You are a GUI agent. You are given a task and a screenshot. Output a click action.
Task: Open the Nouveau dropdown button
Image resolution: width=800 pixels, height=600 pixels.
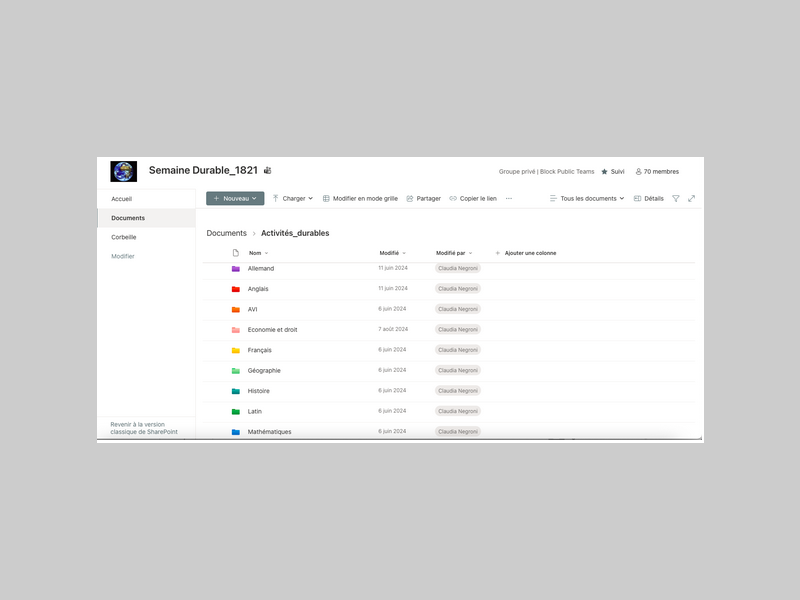tap(235, 199)
